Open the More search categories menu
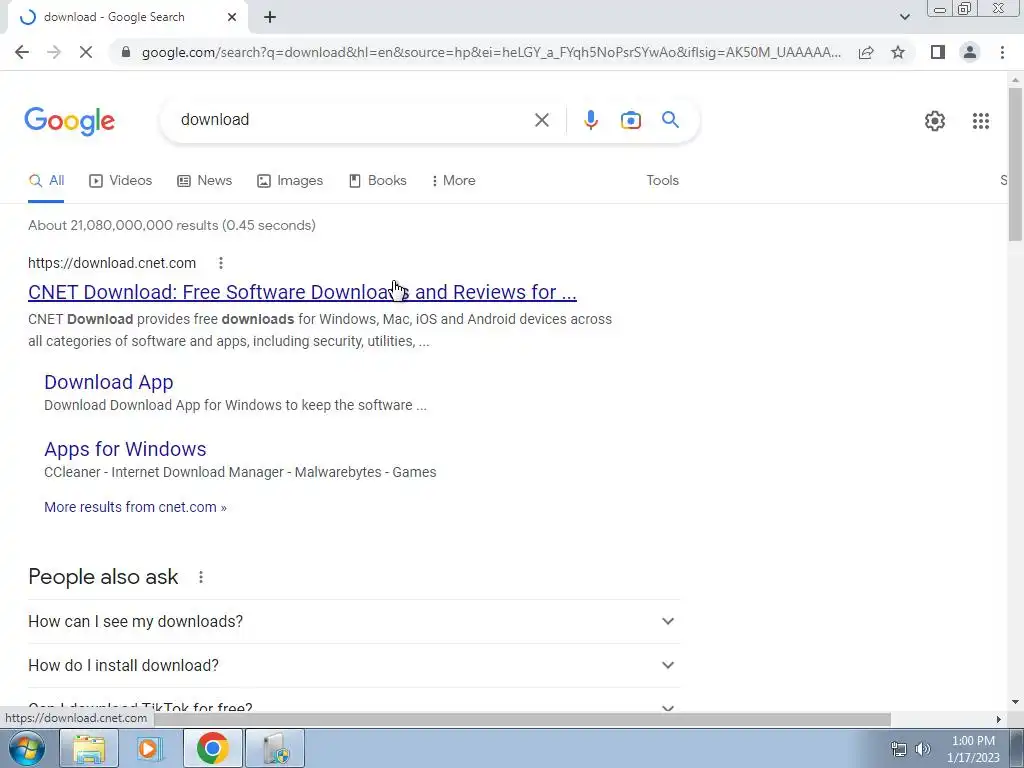 click(453, 181)
